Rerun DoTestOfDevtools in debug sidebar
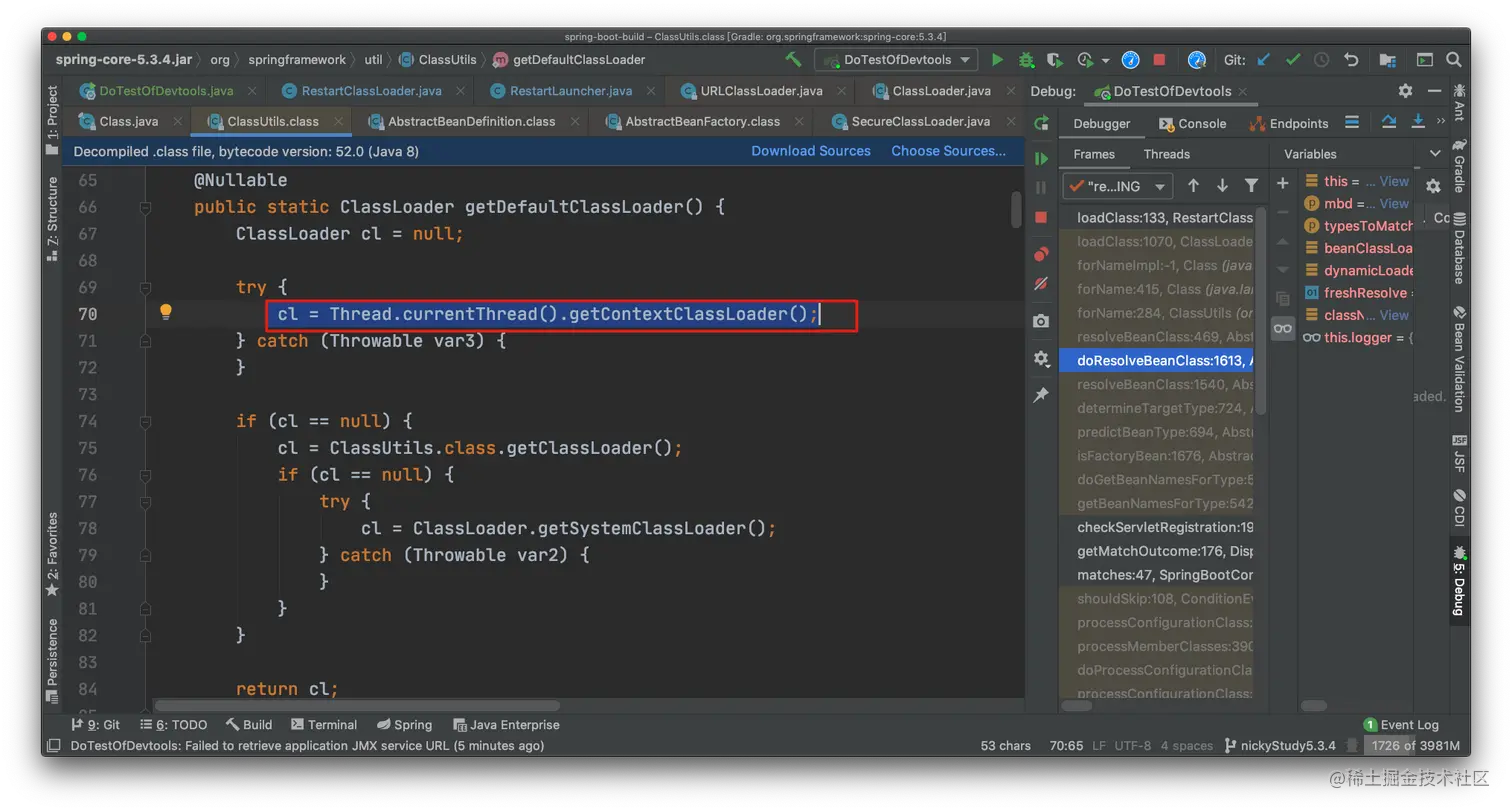The image size is (1512, 811). (1041, 124)
